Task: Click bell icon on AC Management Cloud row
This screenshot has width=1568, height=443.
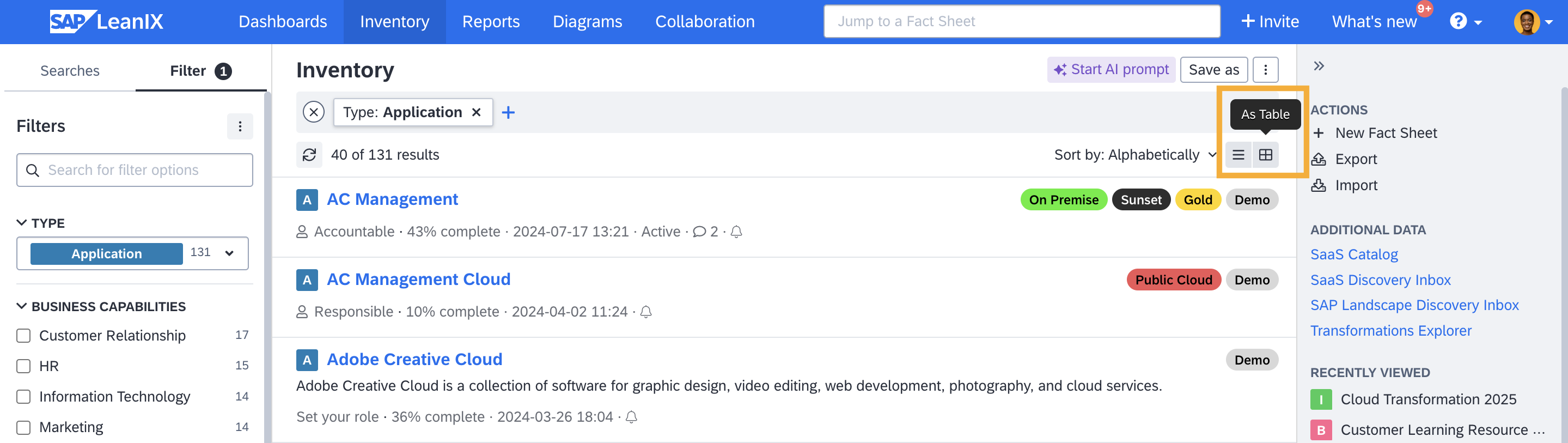Action: [x=646, y=312]
